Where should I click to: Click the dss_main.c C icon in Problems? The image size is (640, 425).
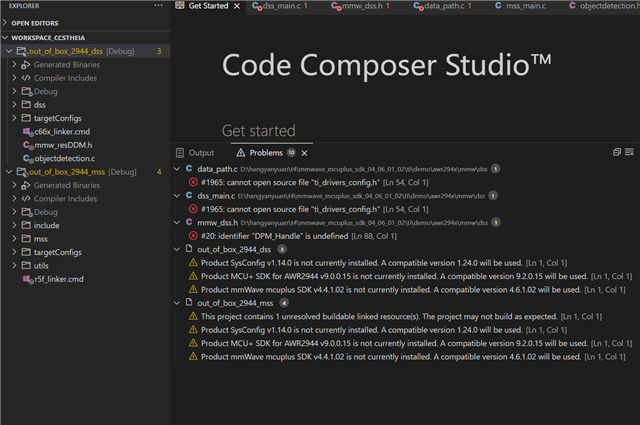point(189,196)
